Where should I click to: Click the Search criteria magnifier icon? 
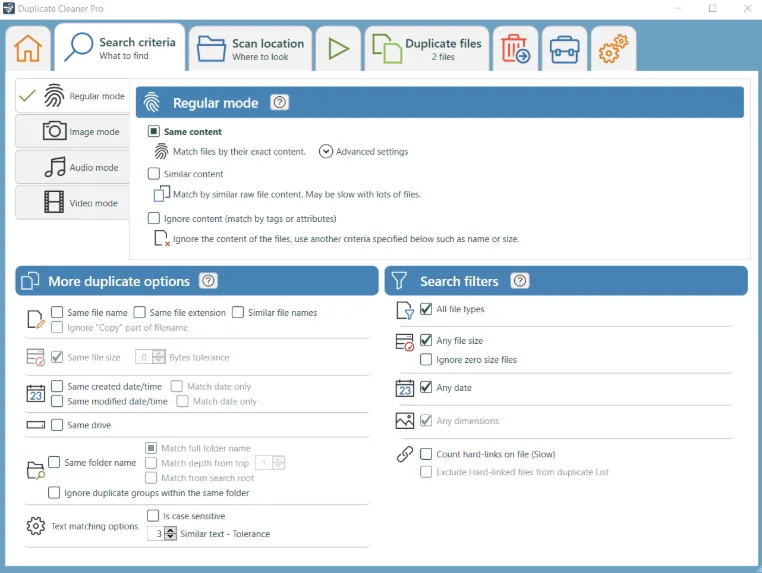78,47
